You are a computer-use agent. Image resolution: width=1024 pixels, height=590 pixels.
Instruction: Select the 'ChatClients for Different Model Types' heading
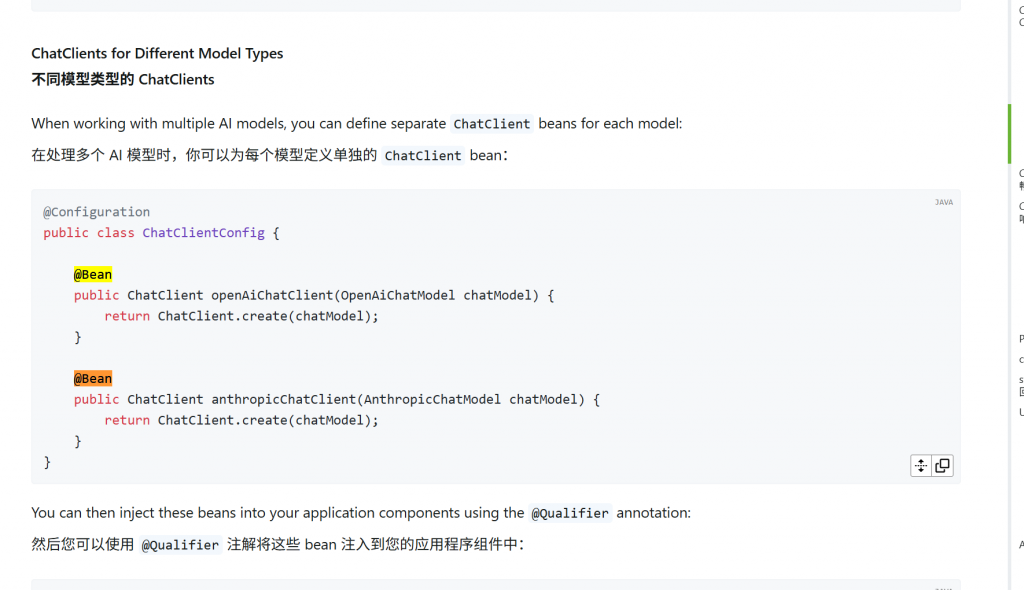pos(157,54)
